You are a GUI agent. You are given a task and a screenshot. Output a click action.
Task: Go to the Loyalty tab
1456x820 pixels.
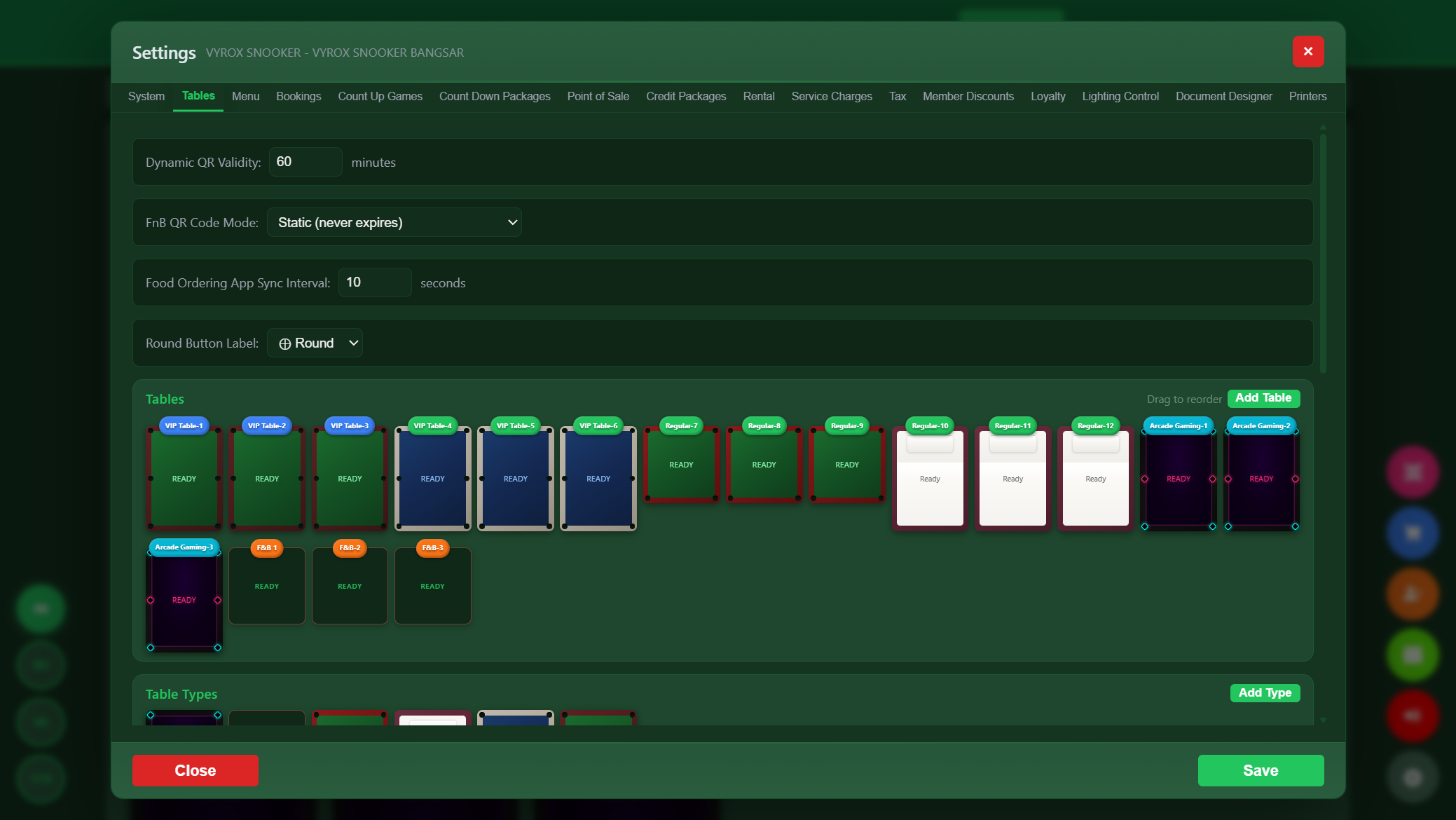click(x=1048, y=97)
